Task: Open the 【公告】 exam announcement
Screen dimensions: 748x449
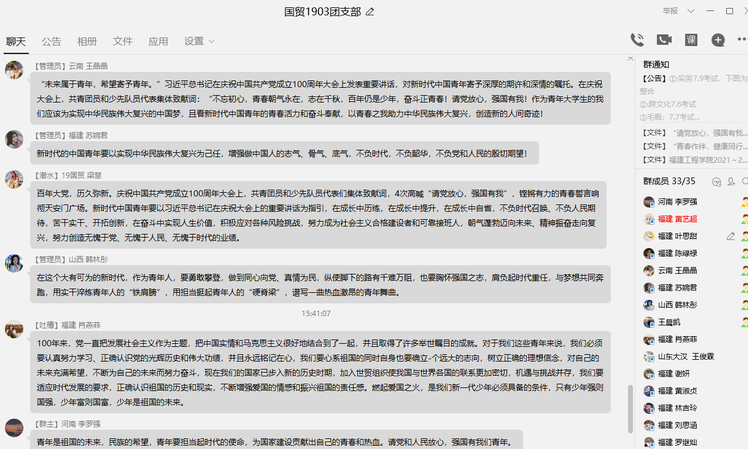Action: (694, 97)
